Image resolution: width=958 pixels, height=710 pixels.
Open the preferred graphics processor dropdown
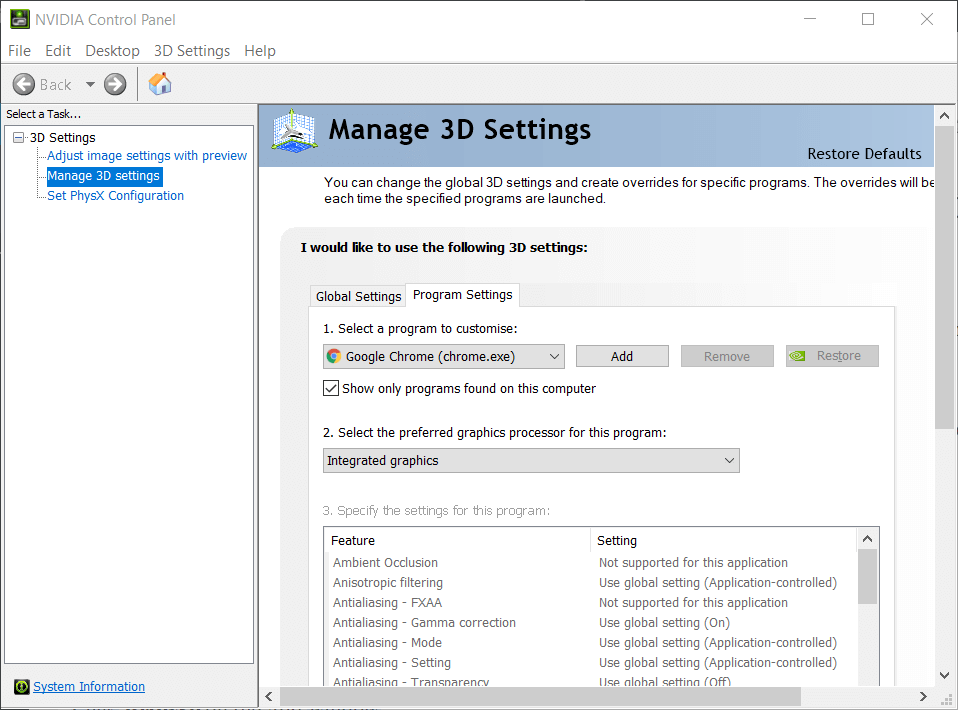pos(531,461)
